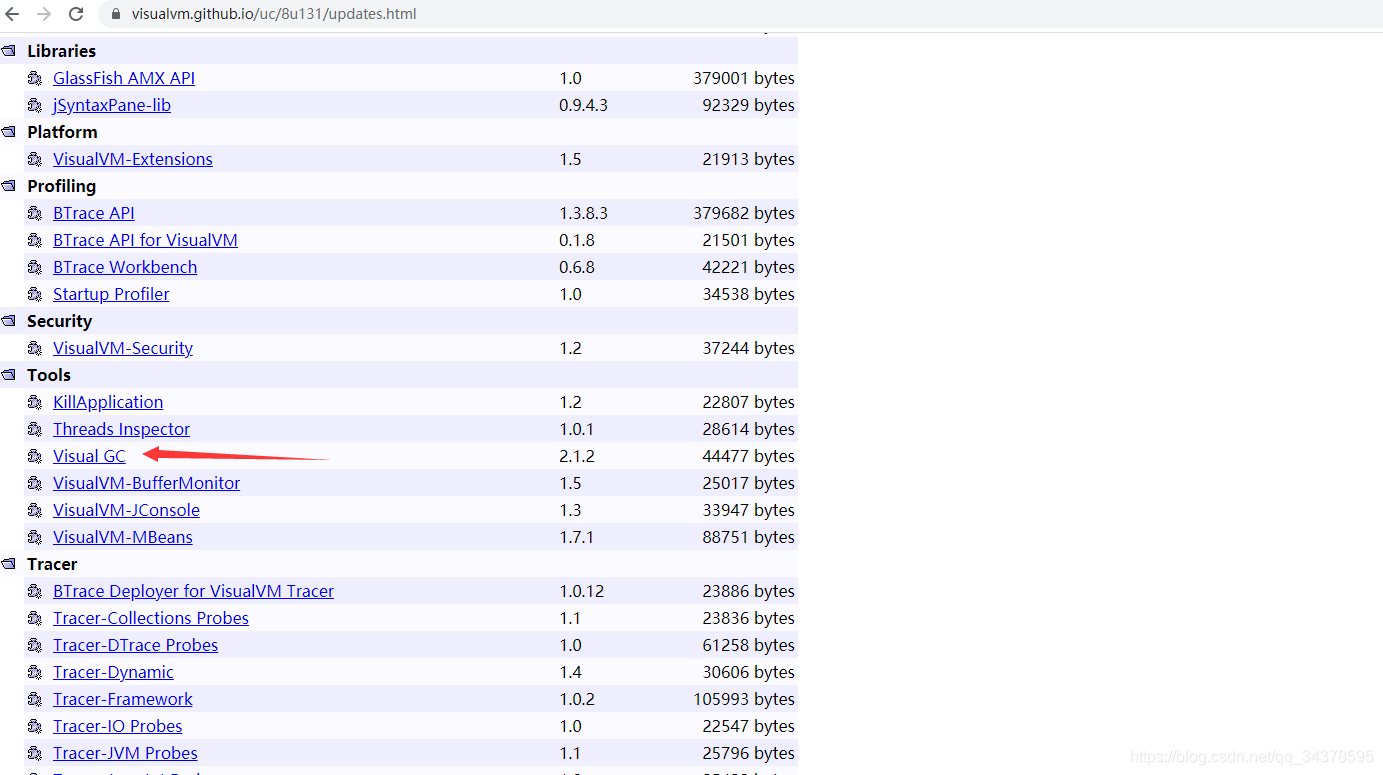Screen dimensions: 1383x775
Task: Click the Tracer category folder icon
Action: tap(9, 564)
